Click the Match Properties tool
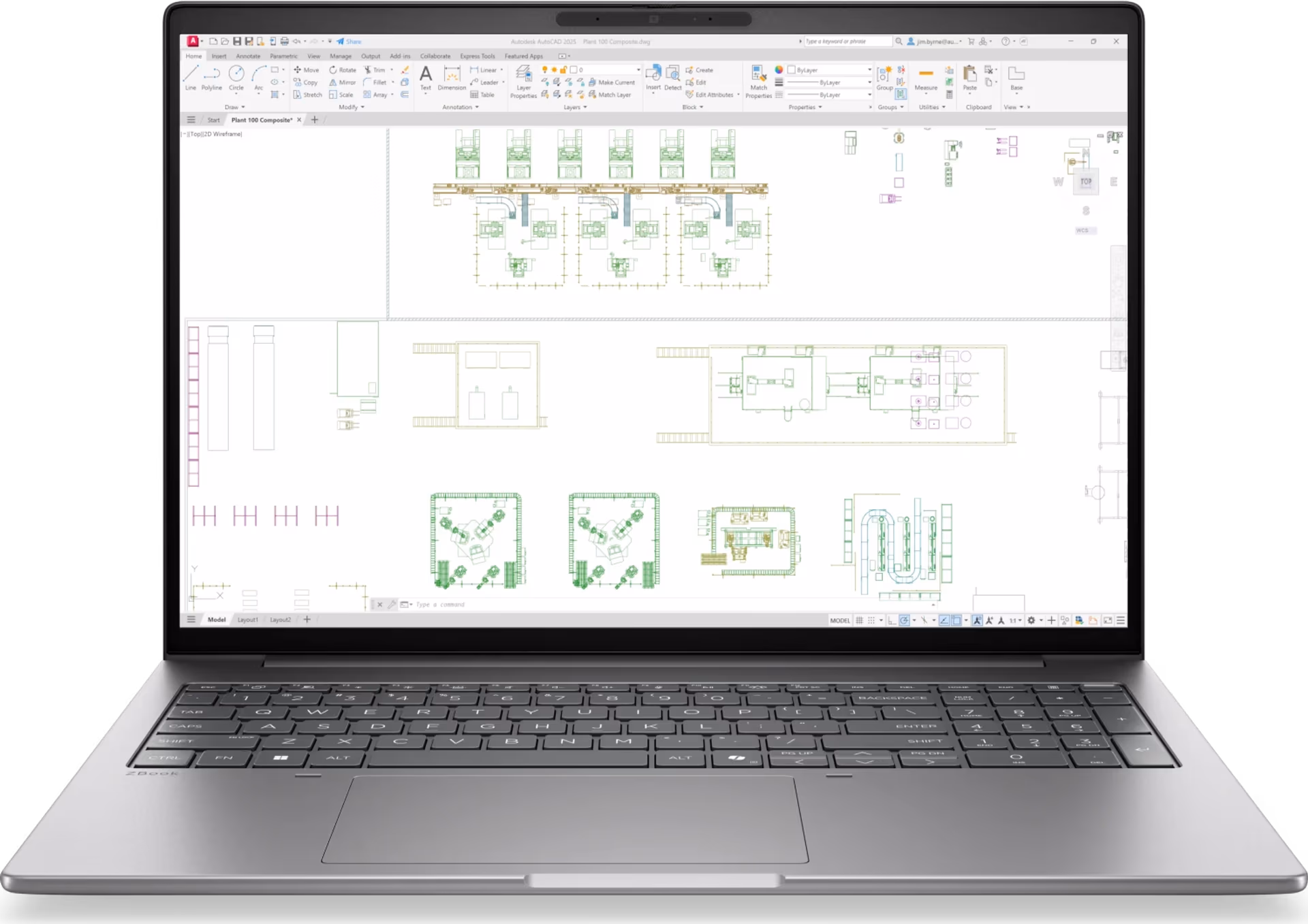 [758, 82]
